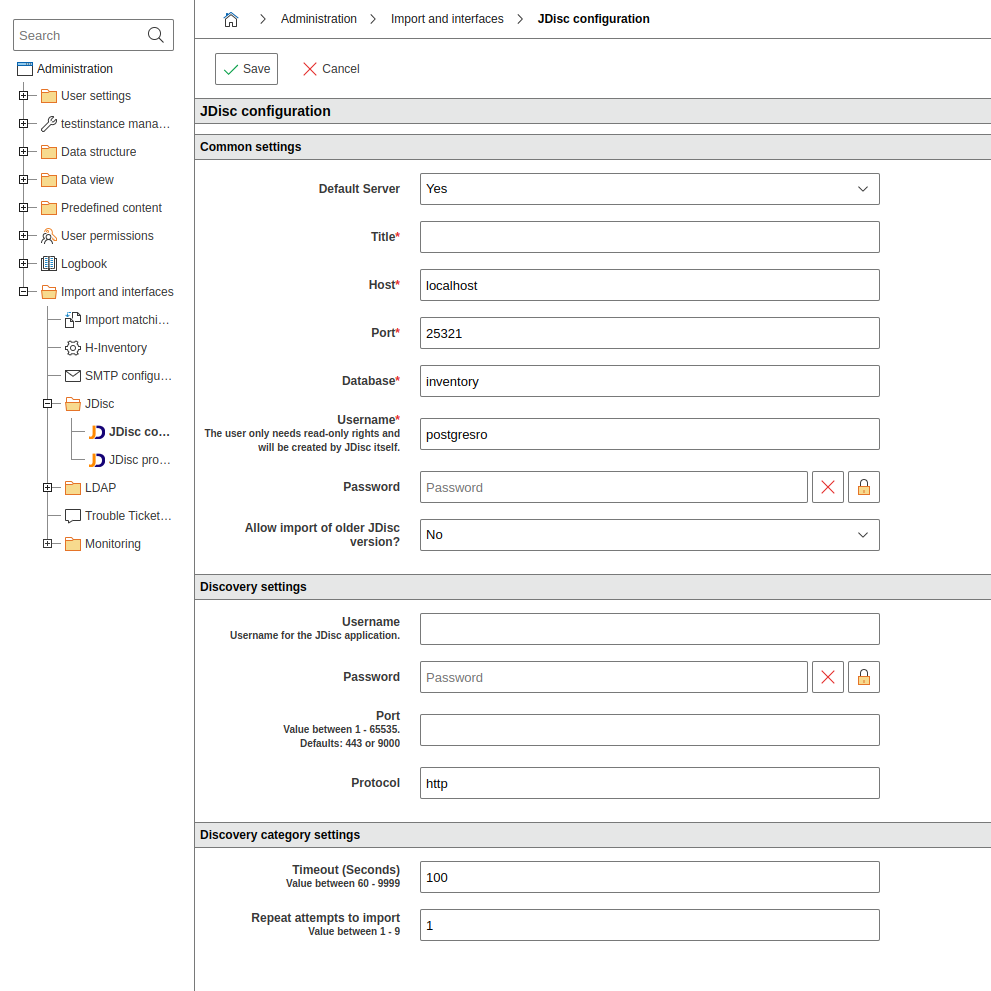This screenshot has width=991, height=991.
Task: Expand the Data structure tree node
Action: pos(23,152)
